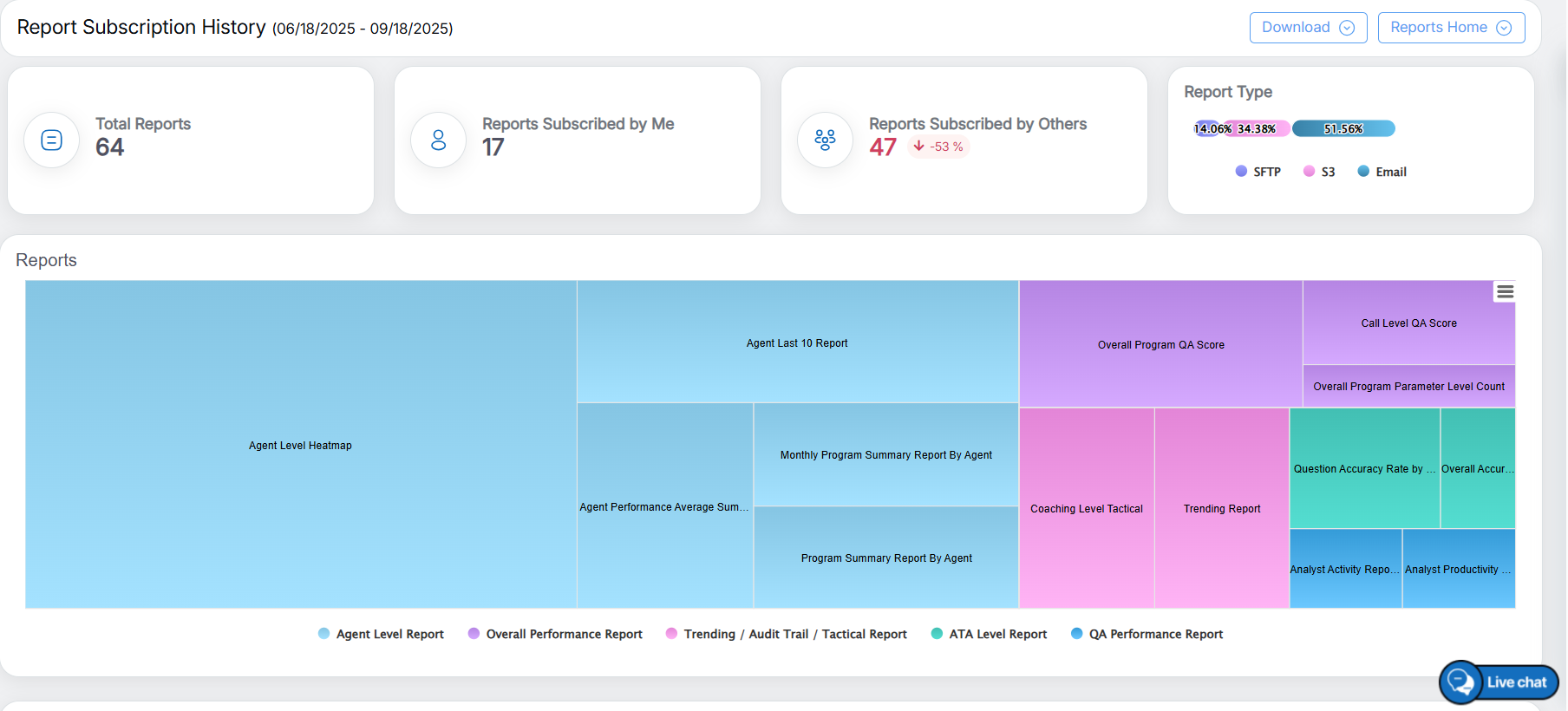Image resolution: width=1568 pixels, height=711 pixels.
Task: Toggle QA Performance Report legend item
Action: [1147, 634]
